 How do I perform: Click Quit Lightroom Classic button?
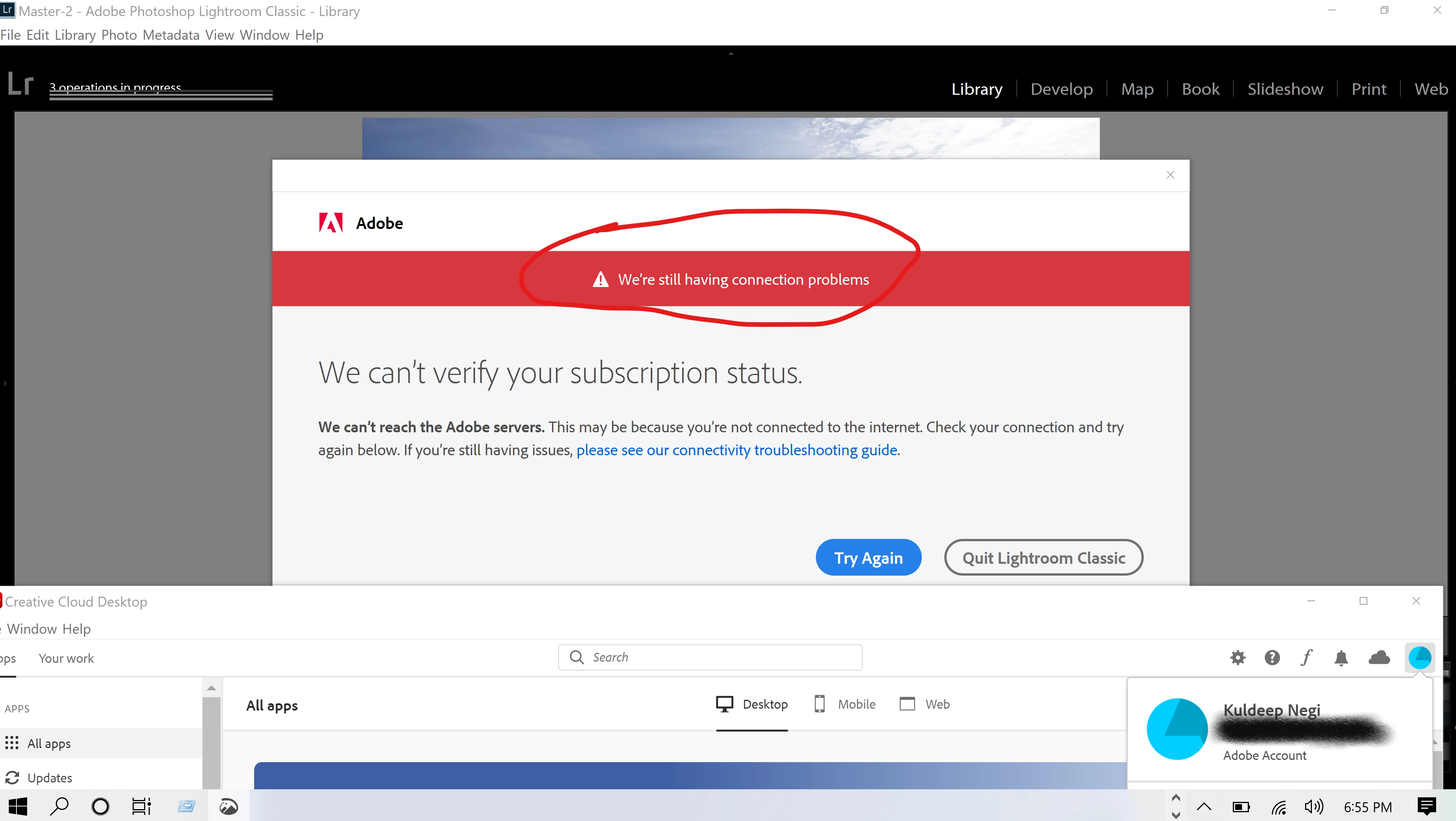pyautogui.click(x=1043, y=558)
